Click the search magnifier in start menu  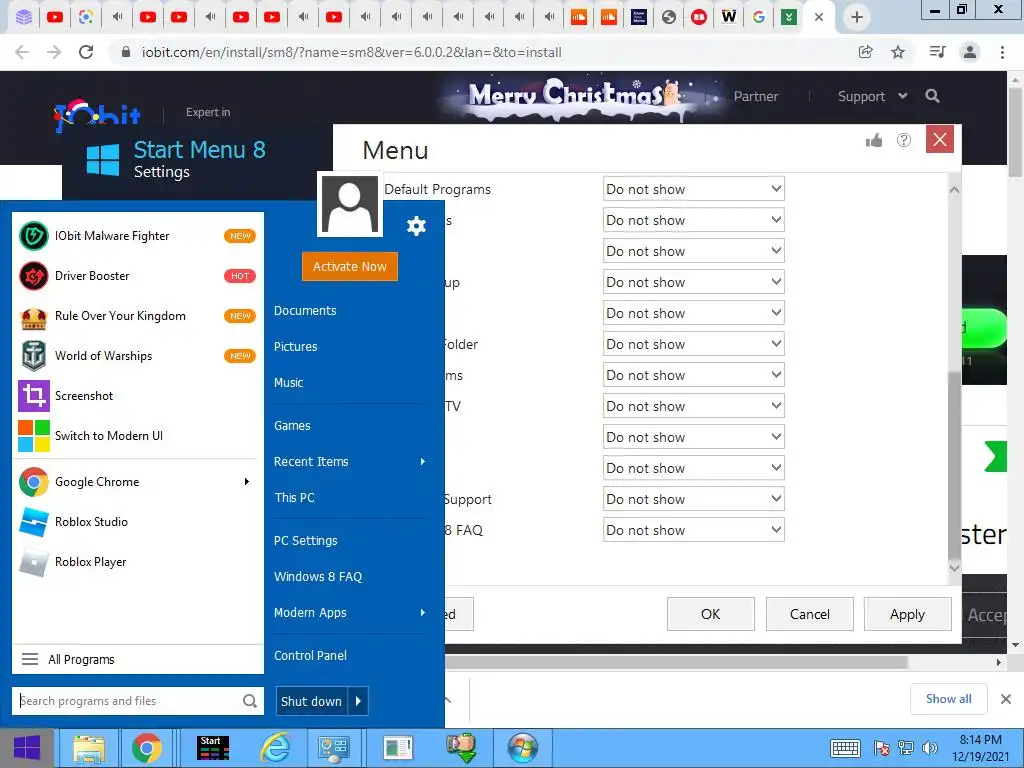coord(249,701)
